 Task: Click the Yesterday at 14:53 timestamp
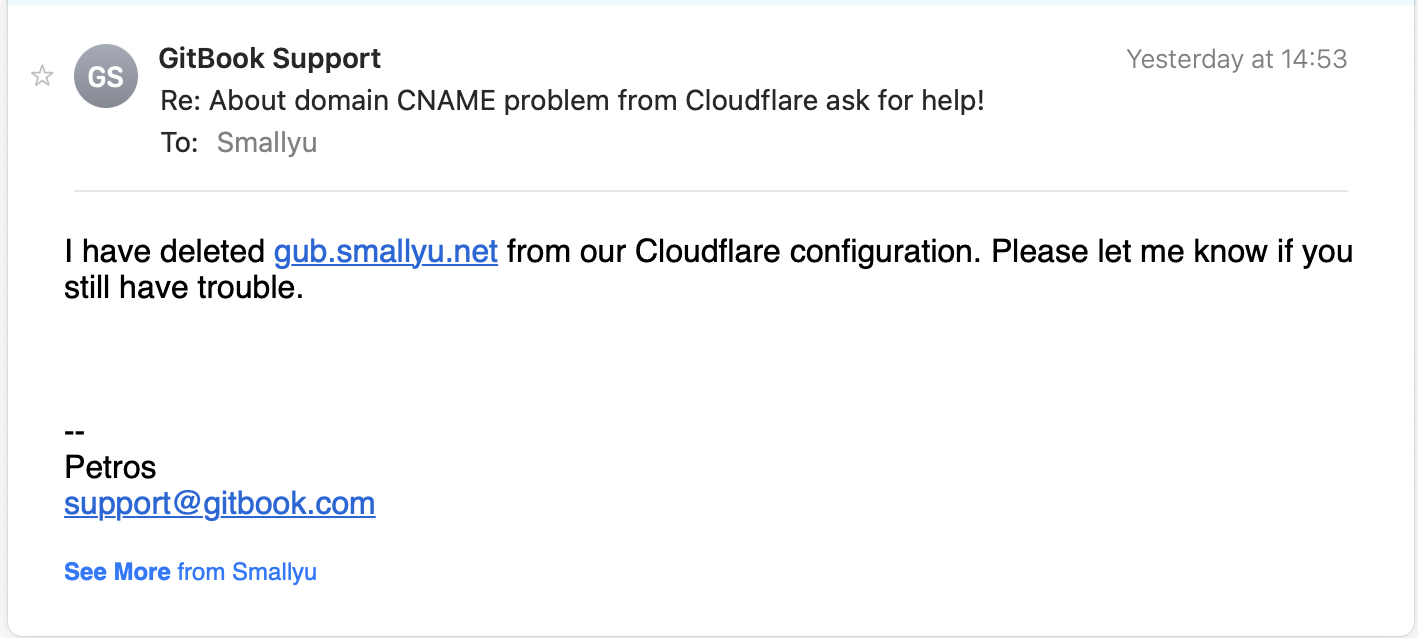pyautogui.click(x=1237, y=59)
